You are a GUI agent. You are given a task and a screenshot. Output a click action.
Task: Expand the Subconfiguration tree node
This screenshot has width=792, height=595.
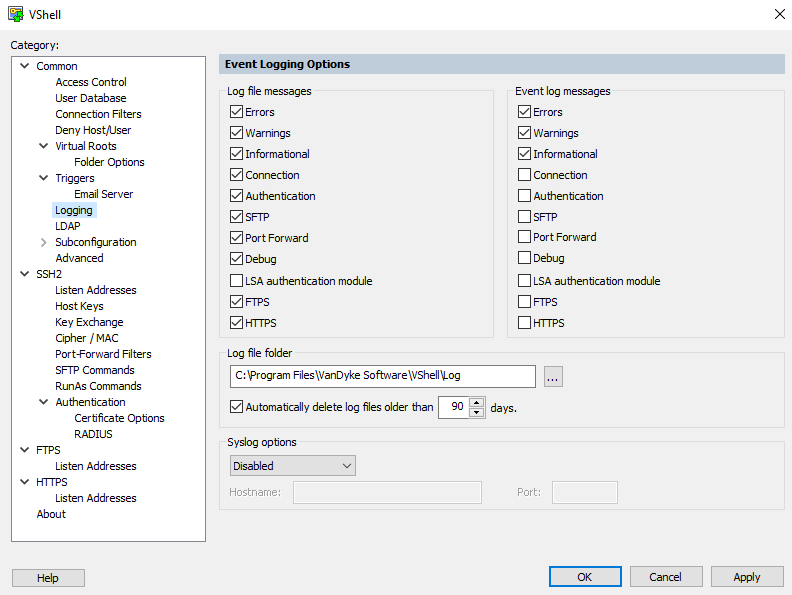pyautogui.click(x=44, y=242)
